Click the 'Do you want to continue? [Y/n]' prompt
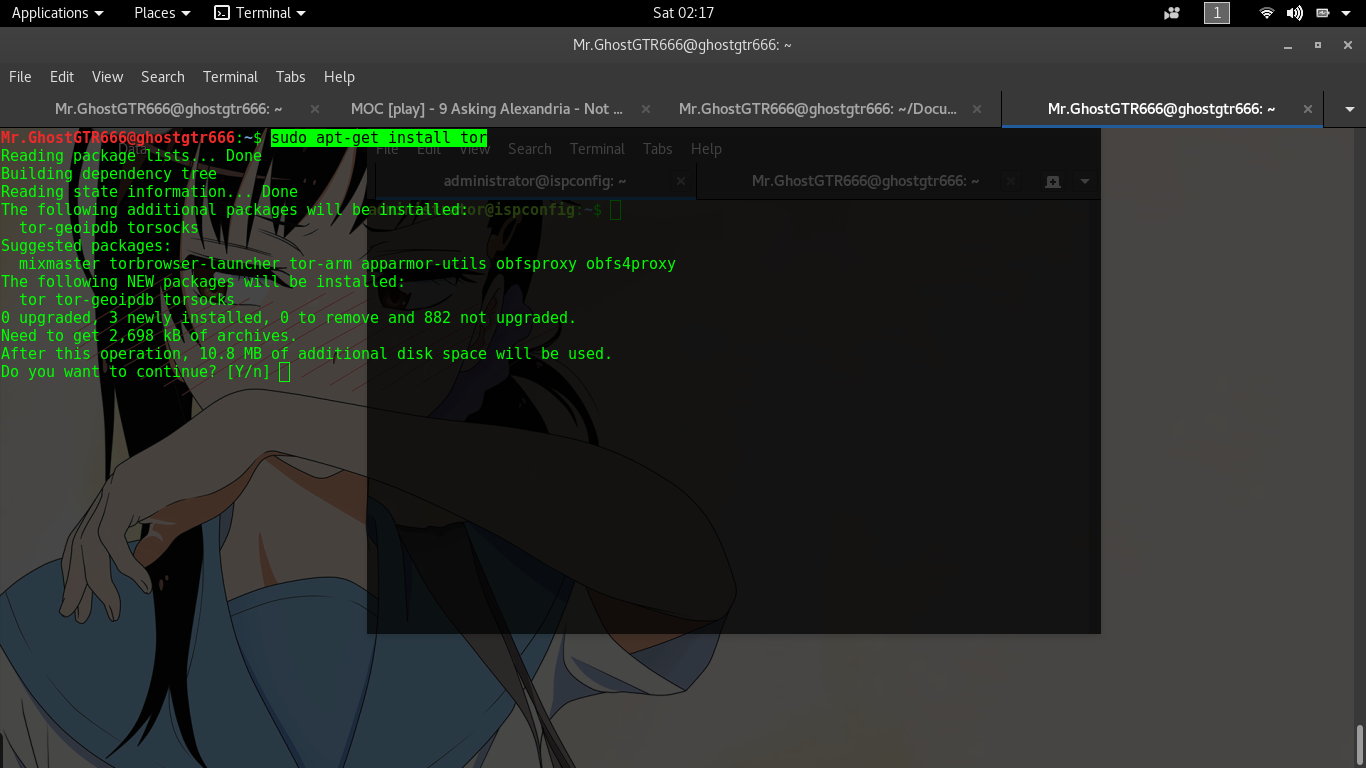This screenshot has height=768, width=1366. tap(136, 372)
